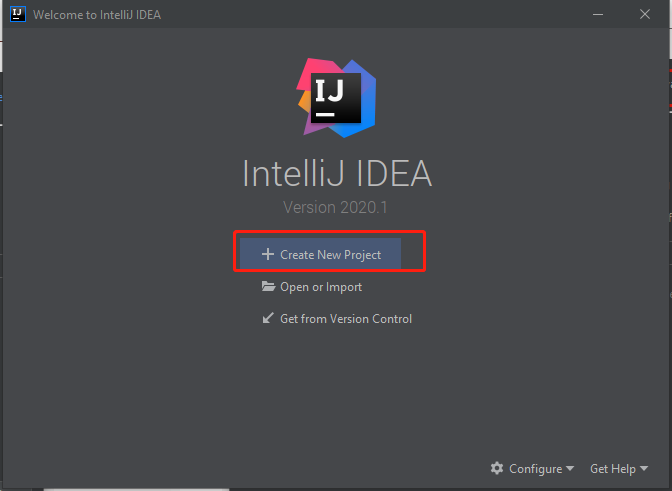The width and height of the screenshot is (672, 491).
Task: Expand the Configure dropdown arrow
Action: [x=570, y=469]
